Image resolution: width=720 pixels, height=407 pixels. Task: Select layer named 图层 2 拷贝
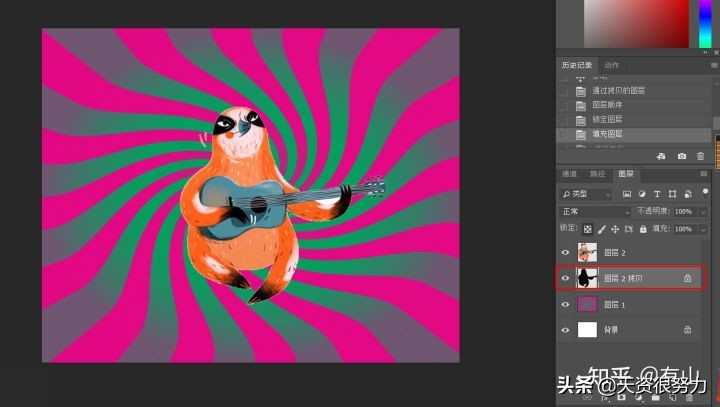(x=623, y=278)
